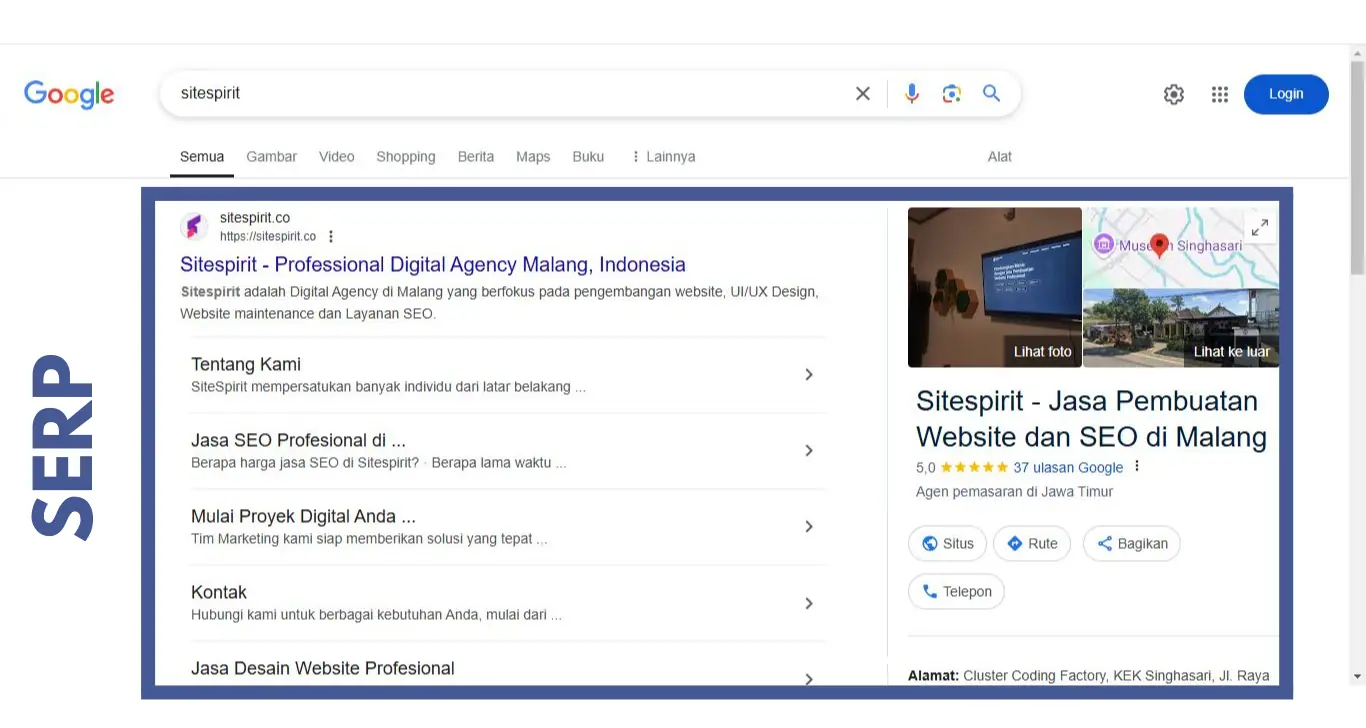Open three-dot menu beside ulasan Google
This screenshot has height=728, width=1366.
[1136, 467]
